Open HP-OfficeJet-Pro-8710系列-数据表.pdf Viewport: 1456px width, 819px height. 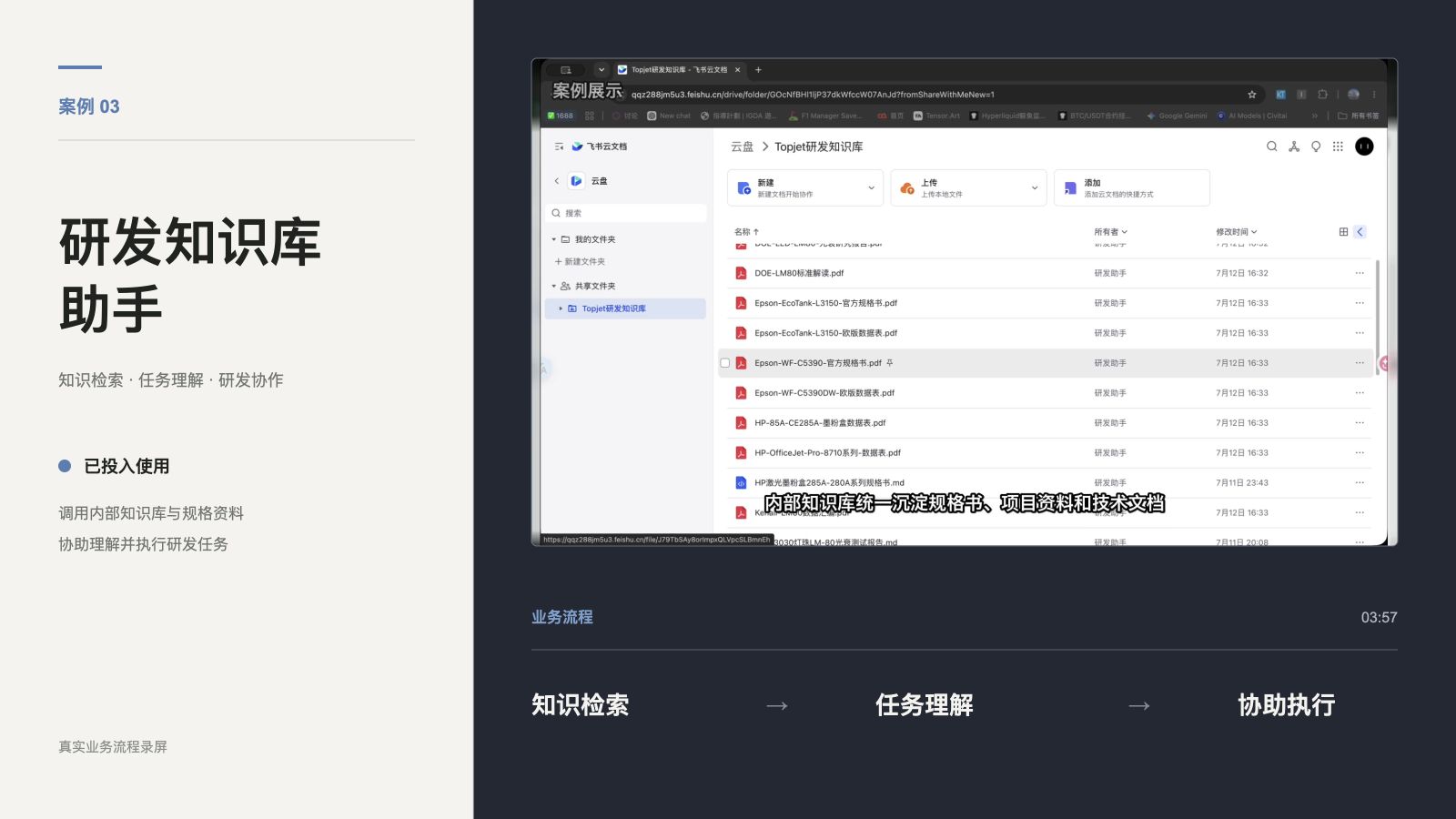[x=827, y=453]
